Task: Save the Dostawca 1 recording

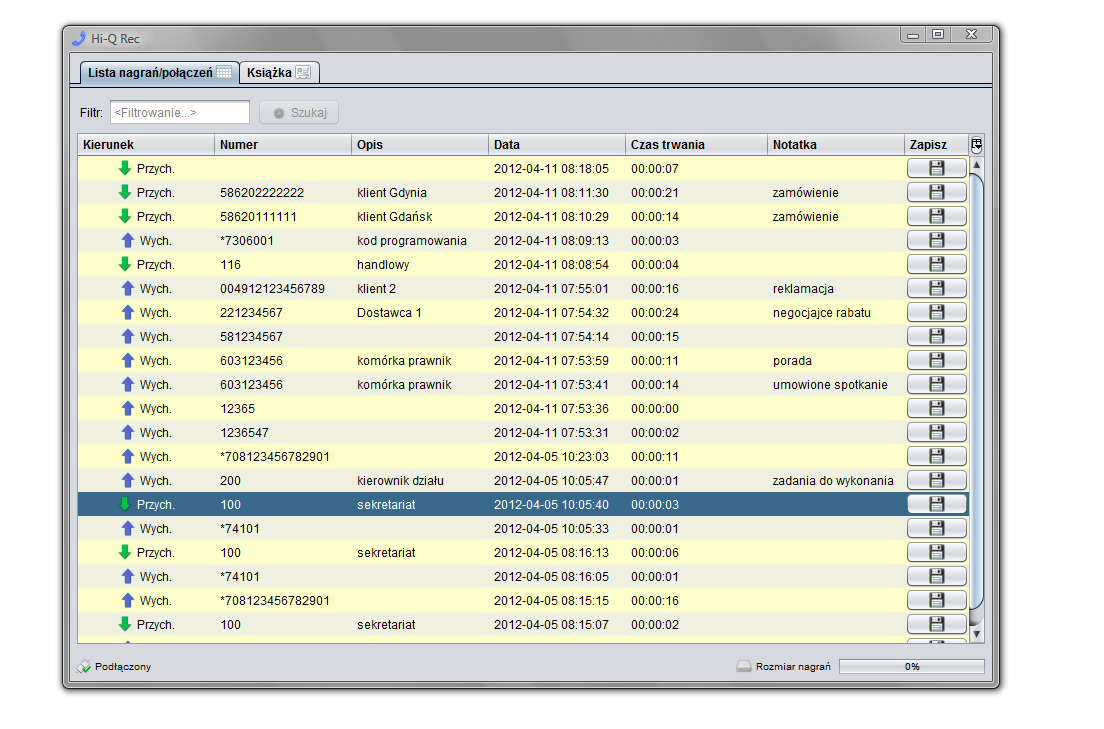Action: tap(936, 311)
